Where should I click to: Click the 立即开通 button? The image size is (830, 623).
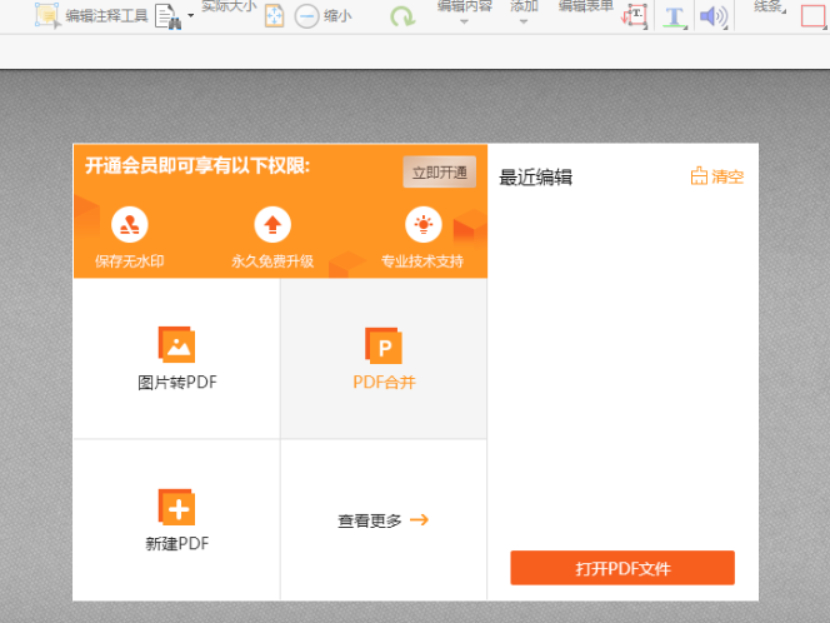439,172
